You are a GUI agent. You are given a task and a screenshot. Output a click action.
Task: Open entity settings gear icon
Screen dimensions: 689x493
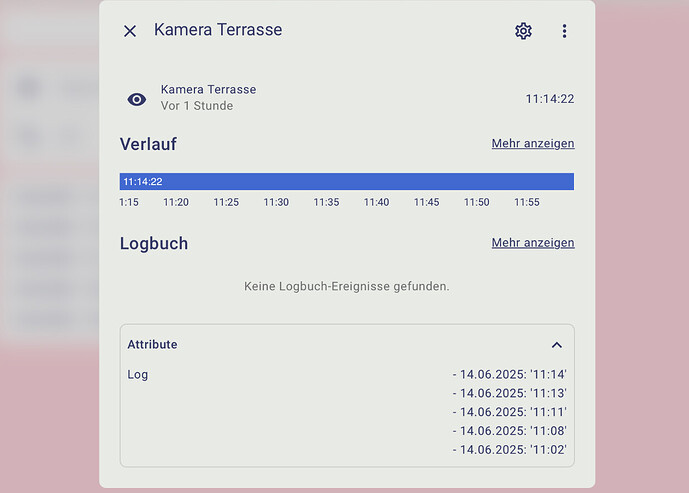(523, 31)
